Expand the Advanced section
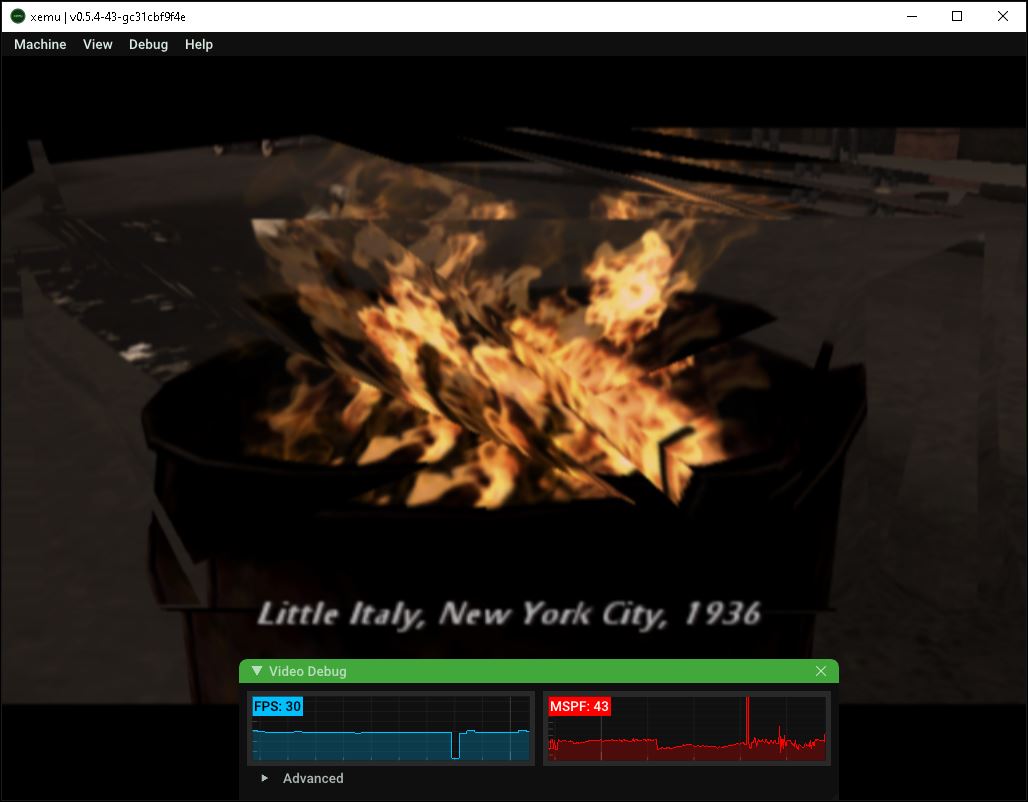The image size is (1028, 802). pyautogui.click(x=265, y=778)
